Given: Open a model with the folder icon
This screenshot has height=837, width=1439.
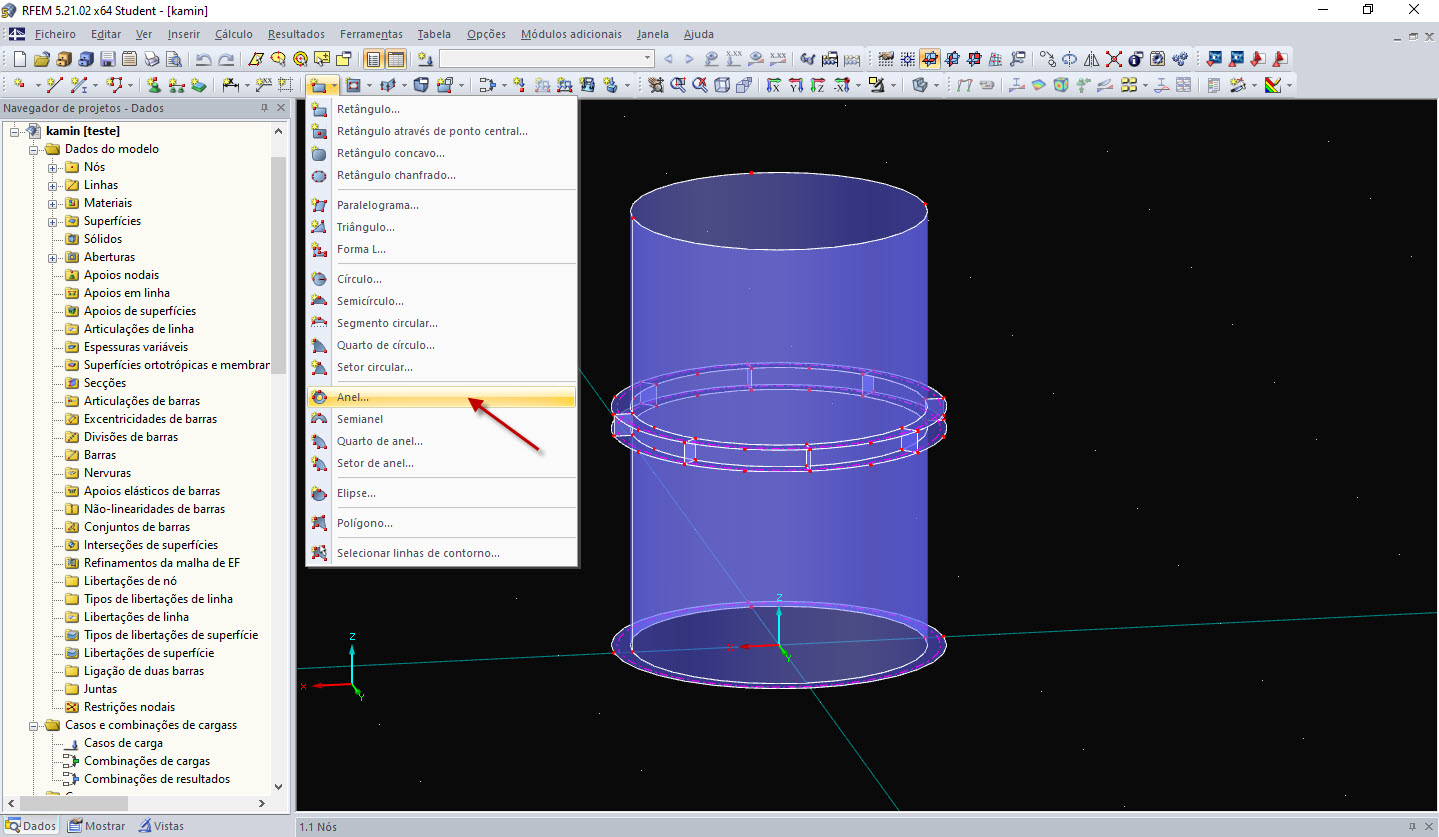Looking at the screenshot, I should point(42,59).
